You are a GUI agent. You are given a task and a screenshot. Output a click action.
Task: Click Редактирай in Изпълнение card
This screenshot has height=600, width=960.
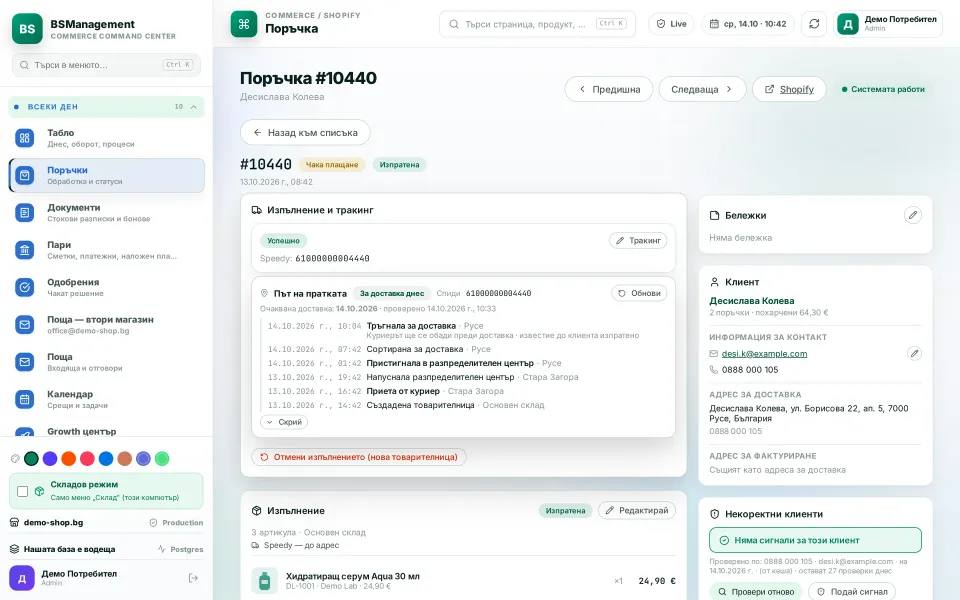(637, 511)
